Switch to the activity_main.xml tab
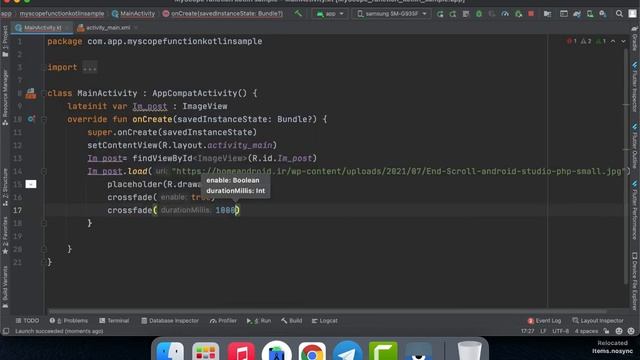 (108, 28)
